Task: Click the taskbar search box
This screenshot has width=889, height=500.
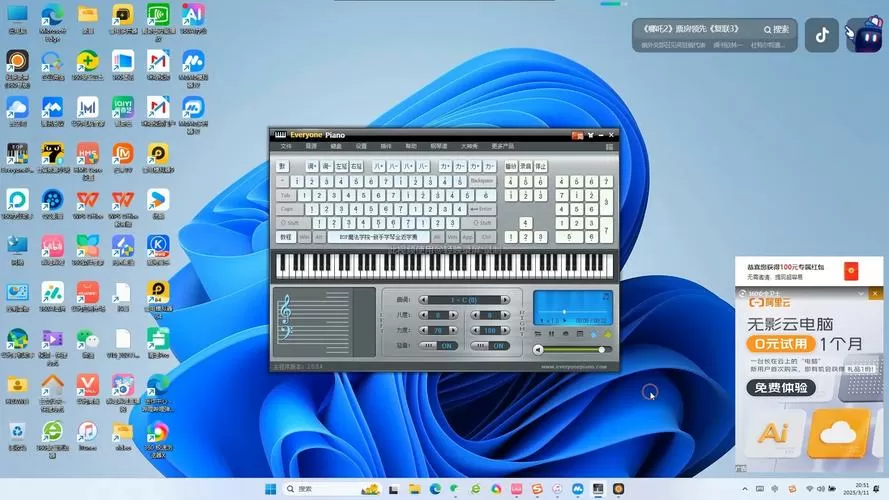Action: (x=332, y=489)
